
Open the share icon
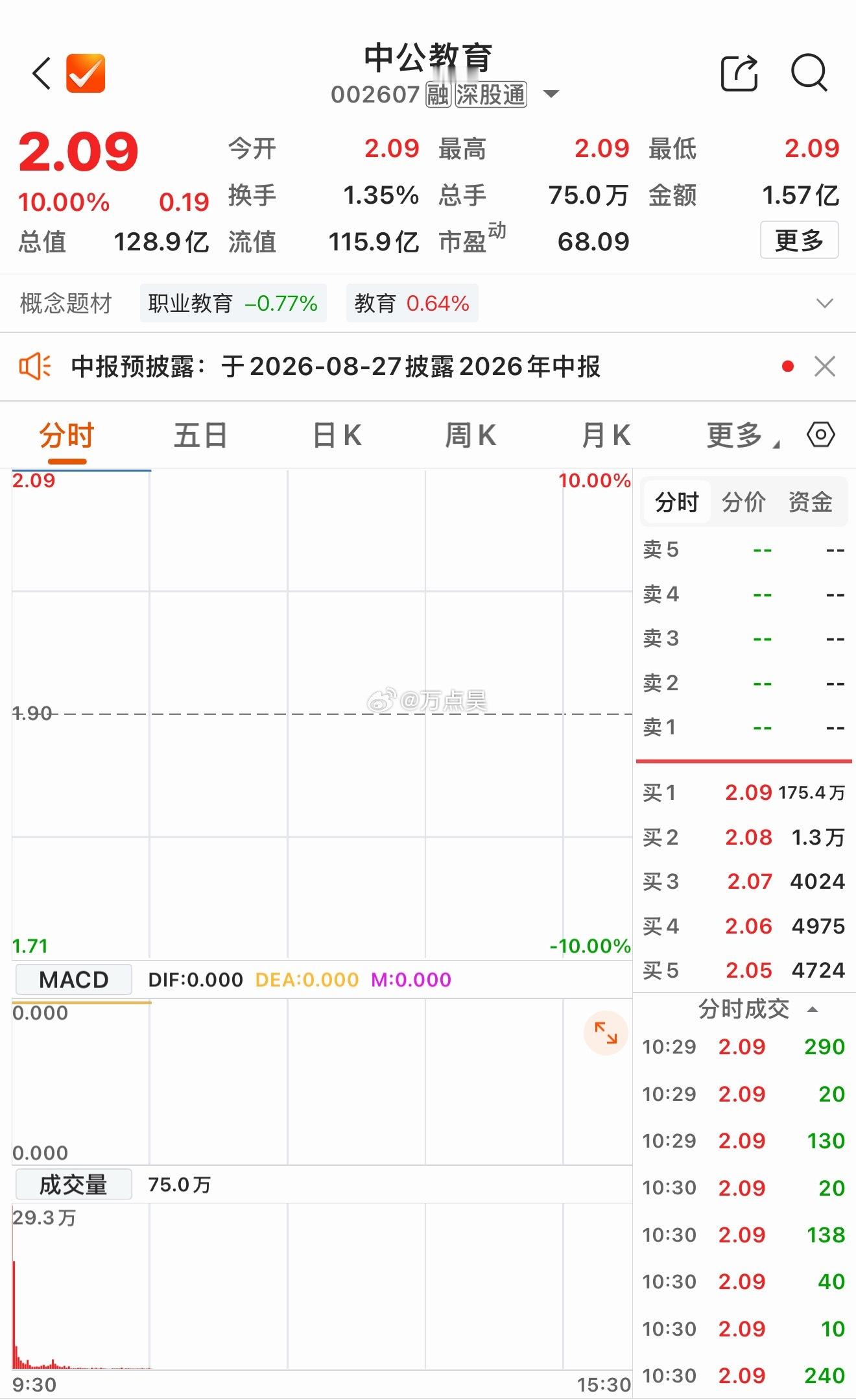click(739, 73)
